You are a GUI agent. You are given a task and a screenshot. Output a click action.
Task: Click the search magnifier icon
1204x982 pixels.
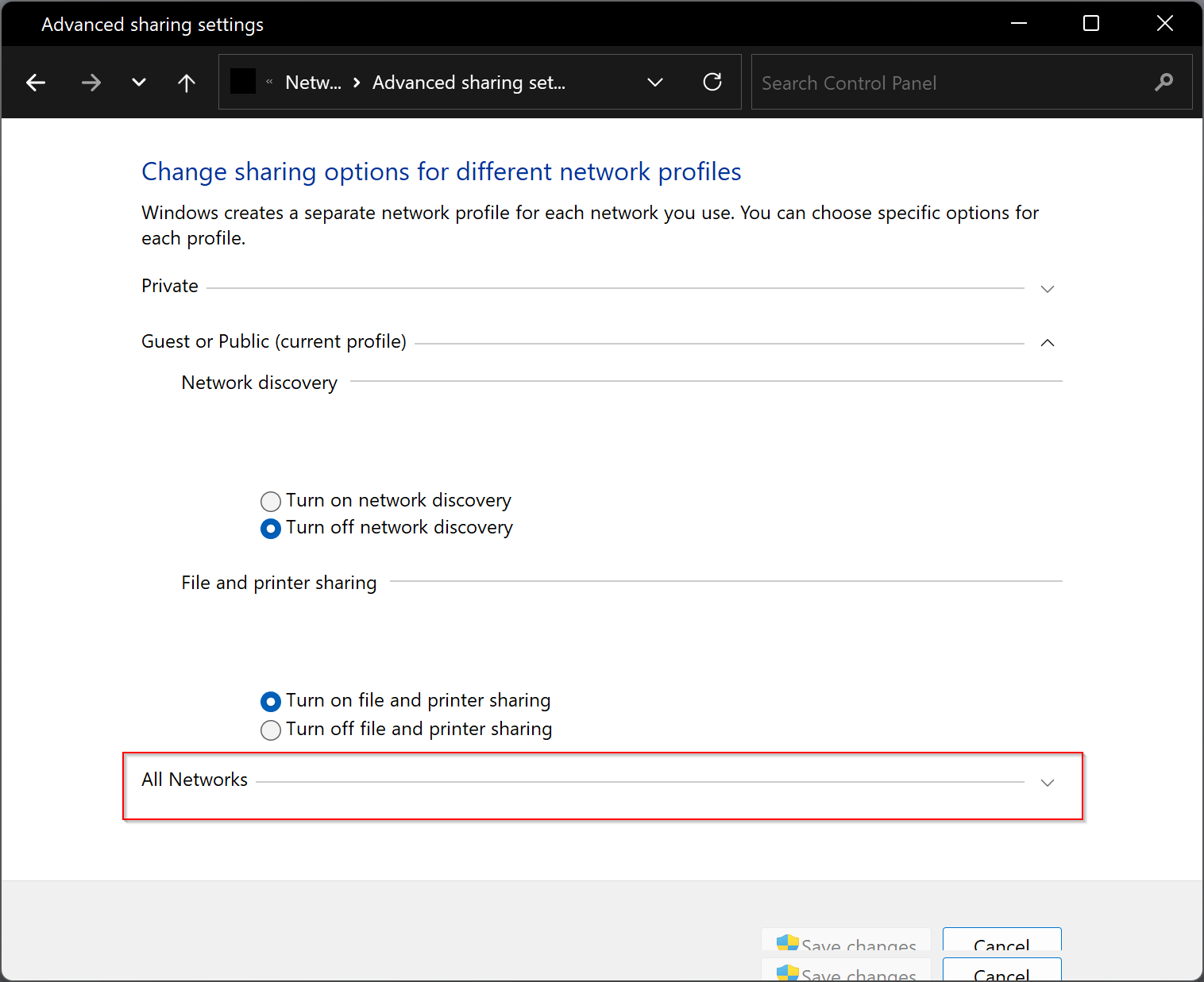1163,83
